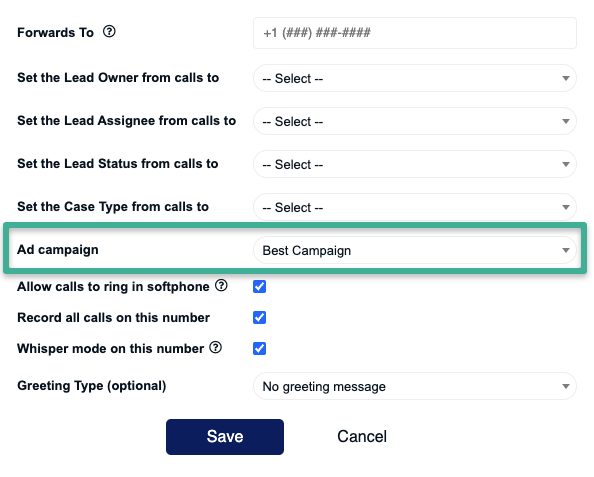Click the Case Type dropdown arrow
The image size is (594, 477).
click(566, 207)
